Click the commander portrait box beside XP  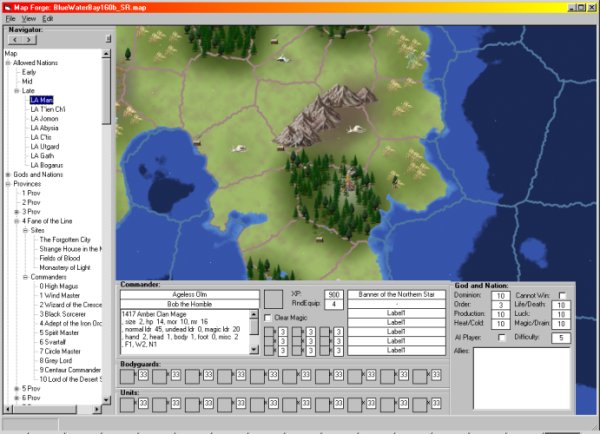[273, 299]
